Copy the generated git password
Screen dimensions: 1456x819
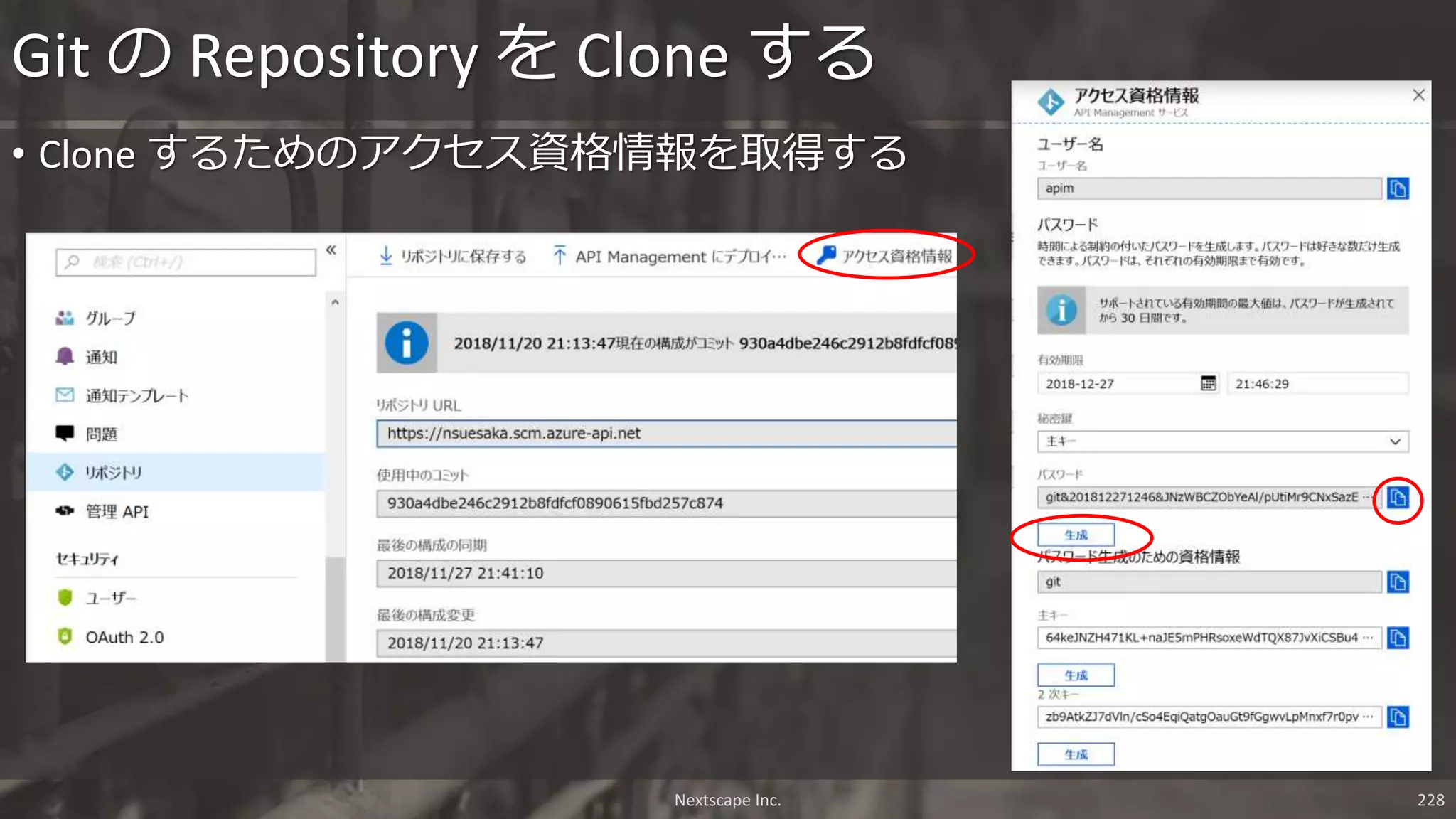point(1398,498)
